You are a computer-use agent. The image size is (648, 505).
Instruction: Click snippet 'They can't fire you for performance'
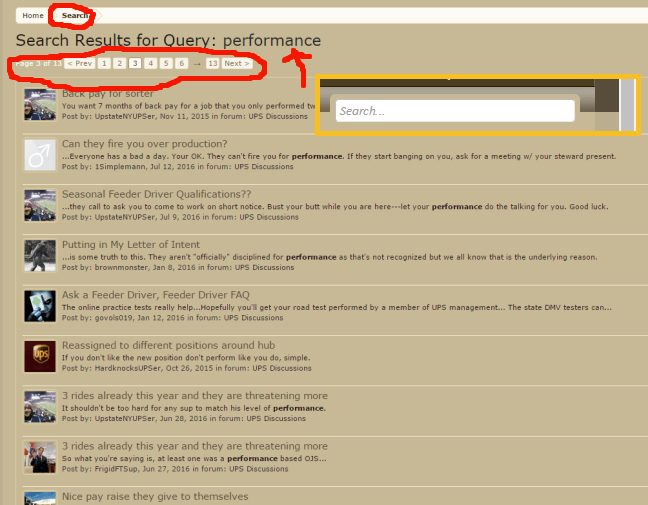275,157
